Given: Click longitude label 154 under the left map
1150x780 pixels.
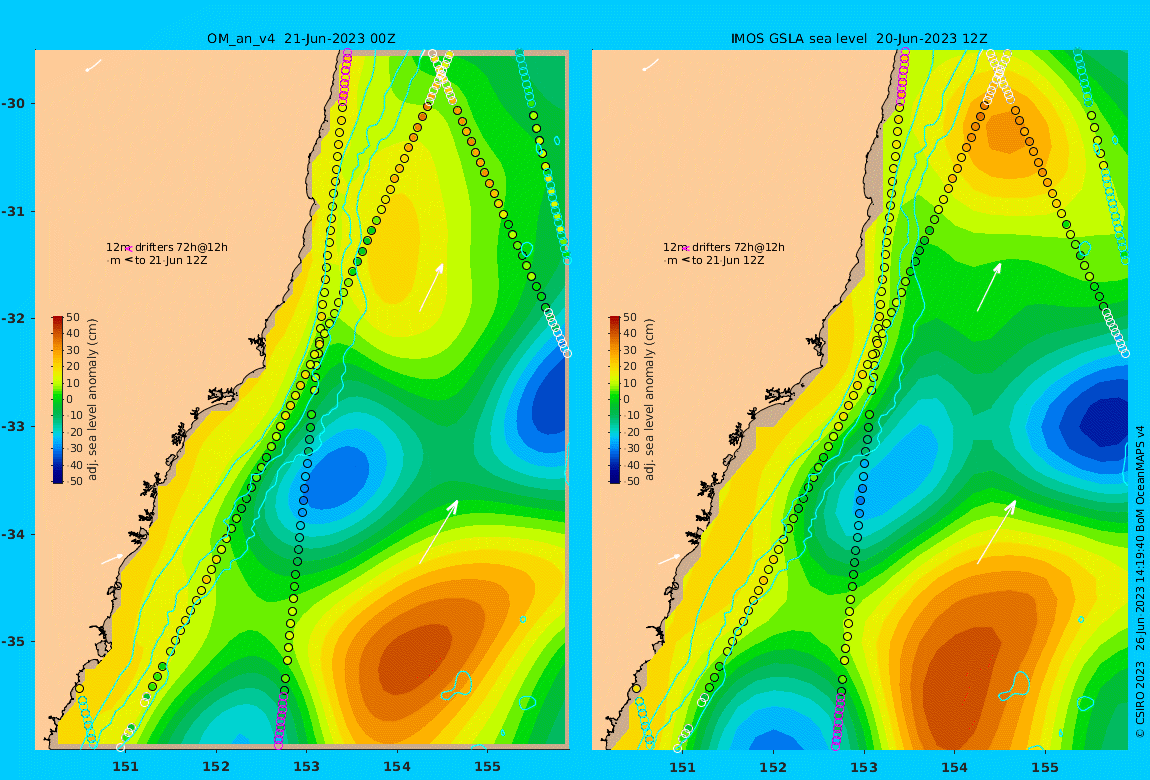Looking at the screenshot, I should tap(397, 767).
